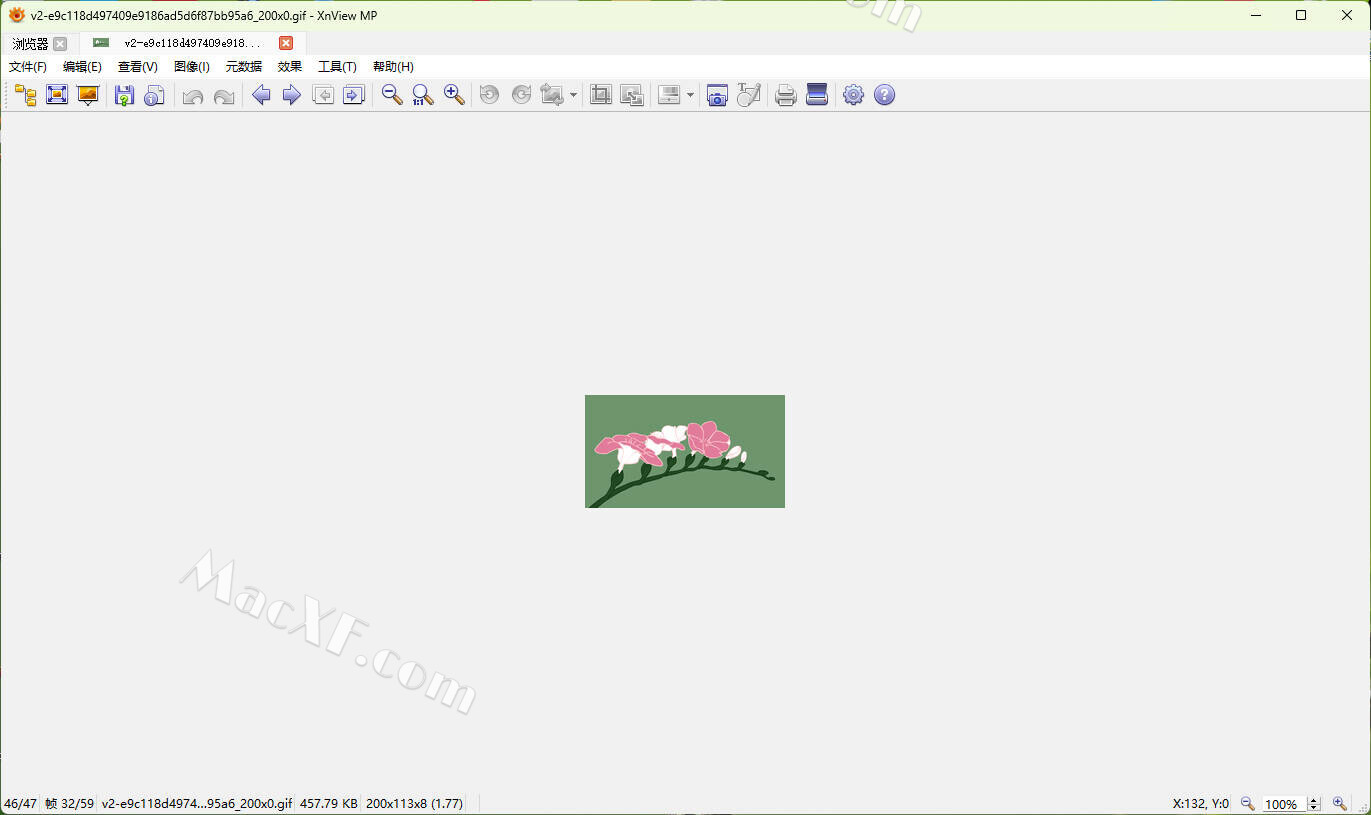The width and height of the screenshot is (1371, 815).
Task: Open the 元数据 menu
Action: coord(244,67)
